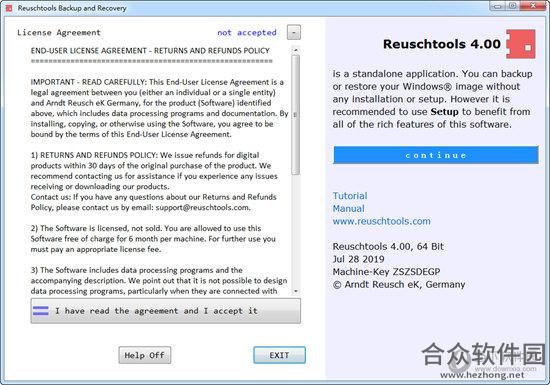Click the blue lines accept icon
The height and width of the screenshot is (385, 550).
point(41,311)
